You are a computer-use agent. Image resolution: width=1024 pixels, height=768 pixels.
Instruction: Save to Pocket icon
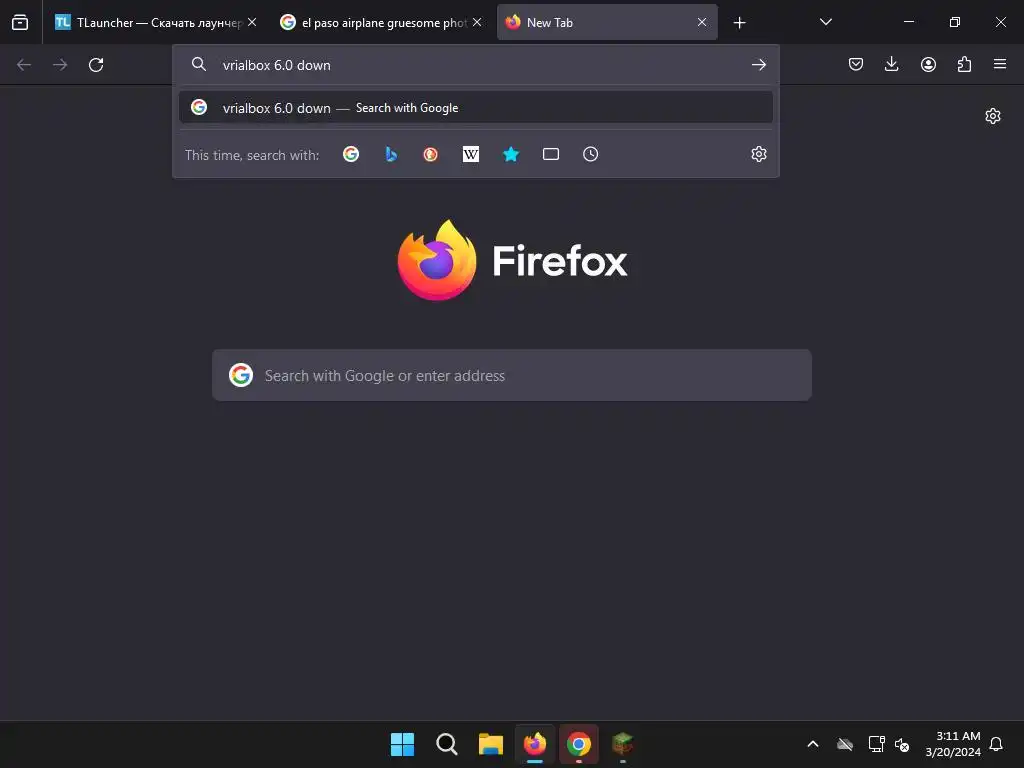coord(856,65)
